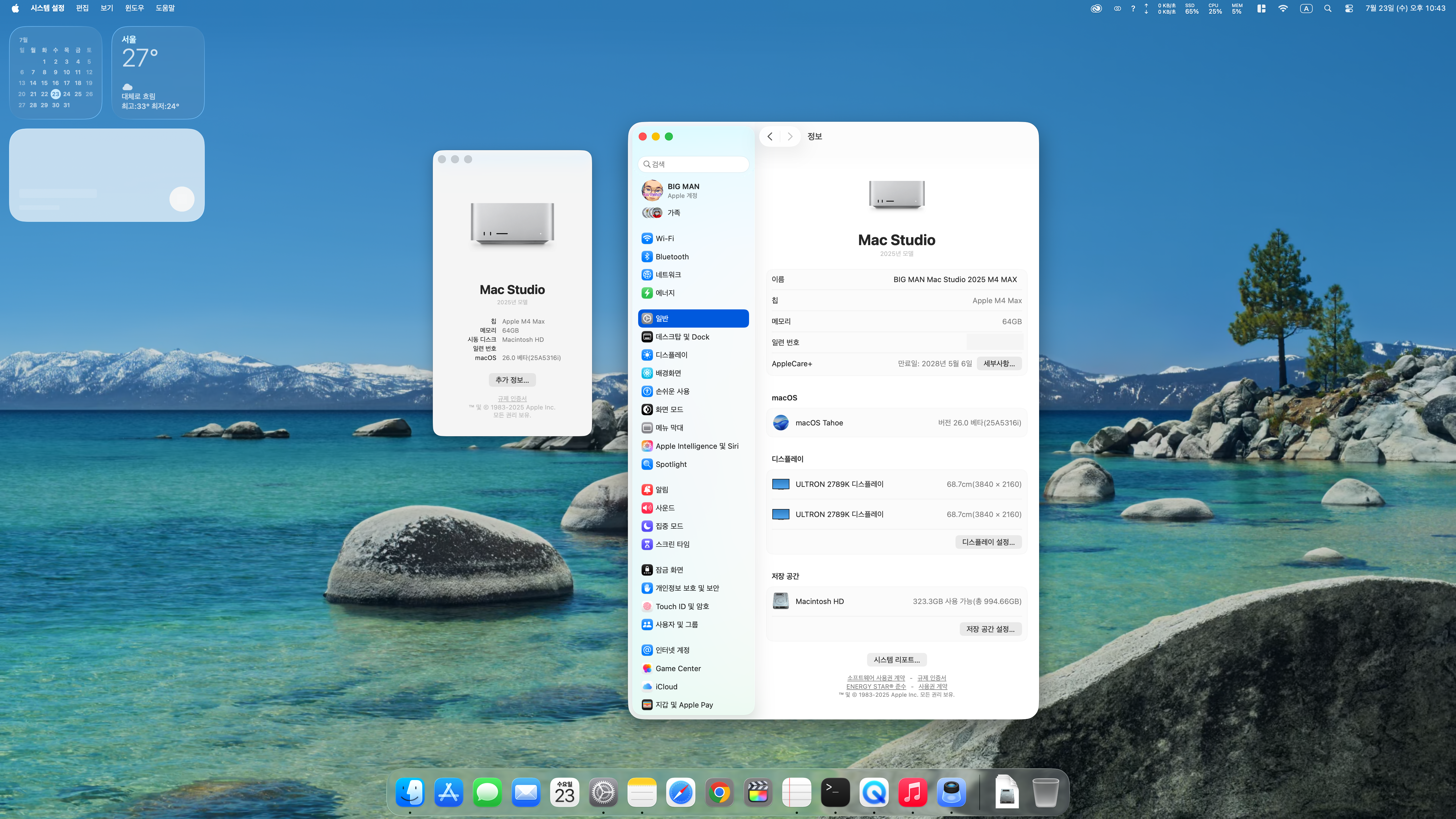This screenshot has height=819, width=1456.
Task: Click the Final Cut Pro dock icon
Action: coord(758,793)
